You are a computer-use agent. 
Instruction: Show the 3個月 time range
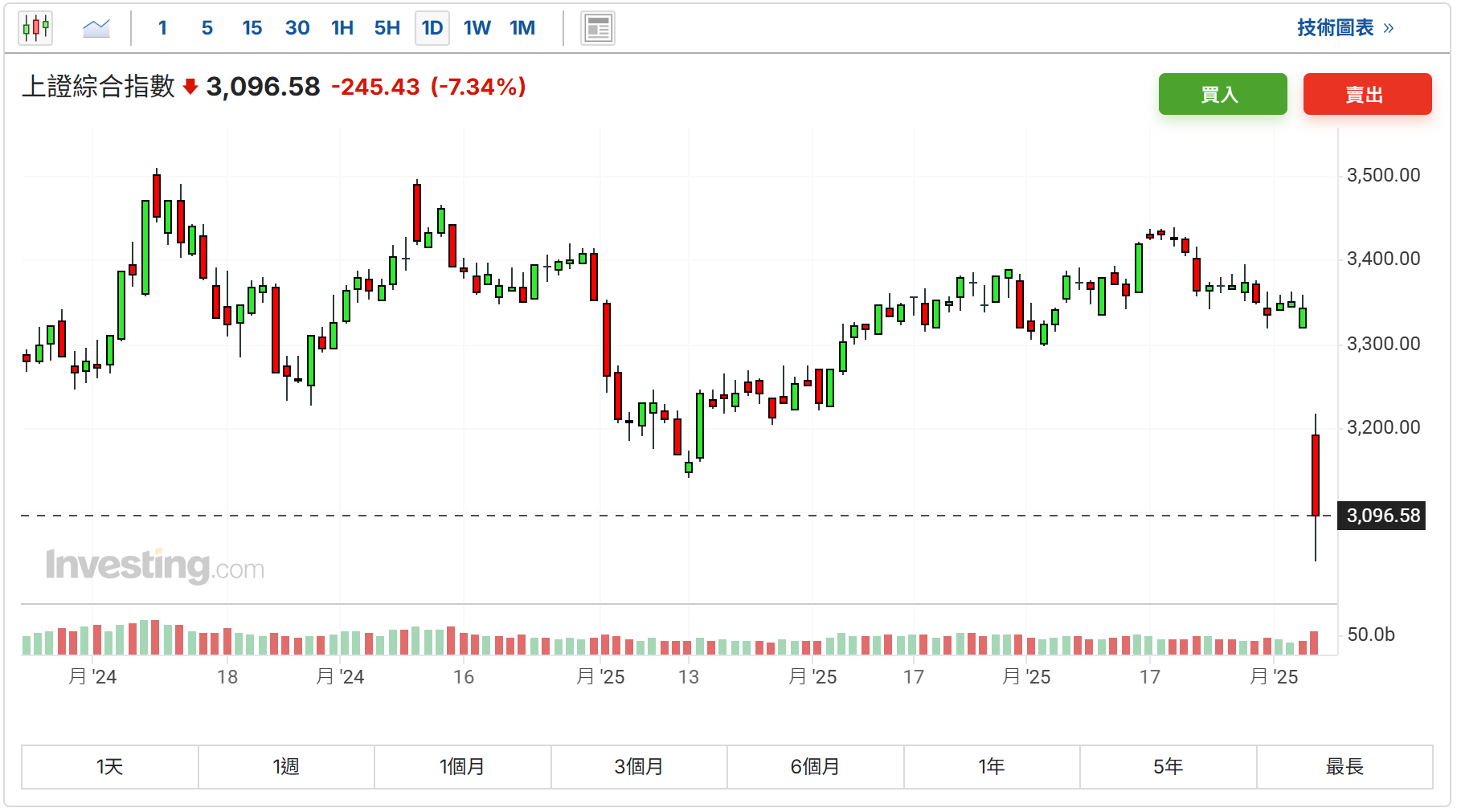639,767
